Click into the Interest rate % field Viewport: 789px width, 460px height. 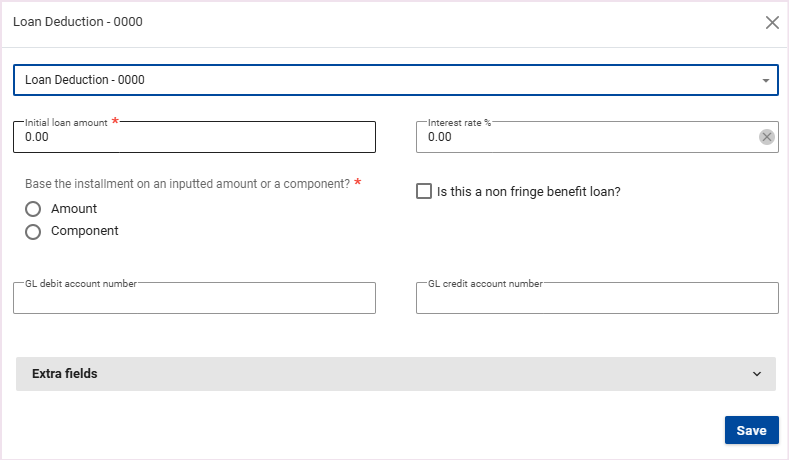pyautogui.click(x=585, y=138)
